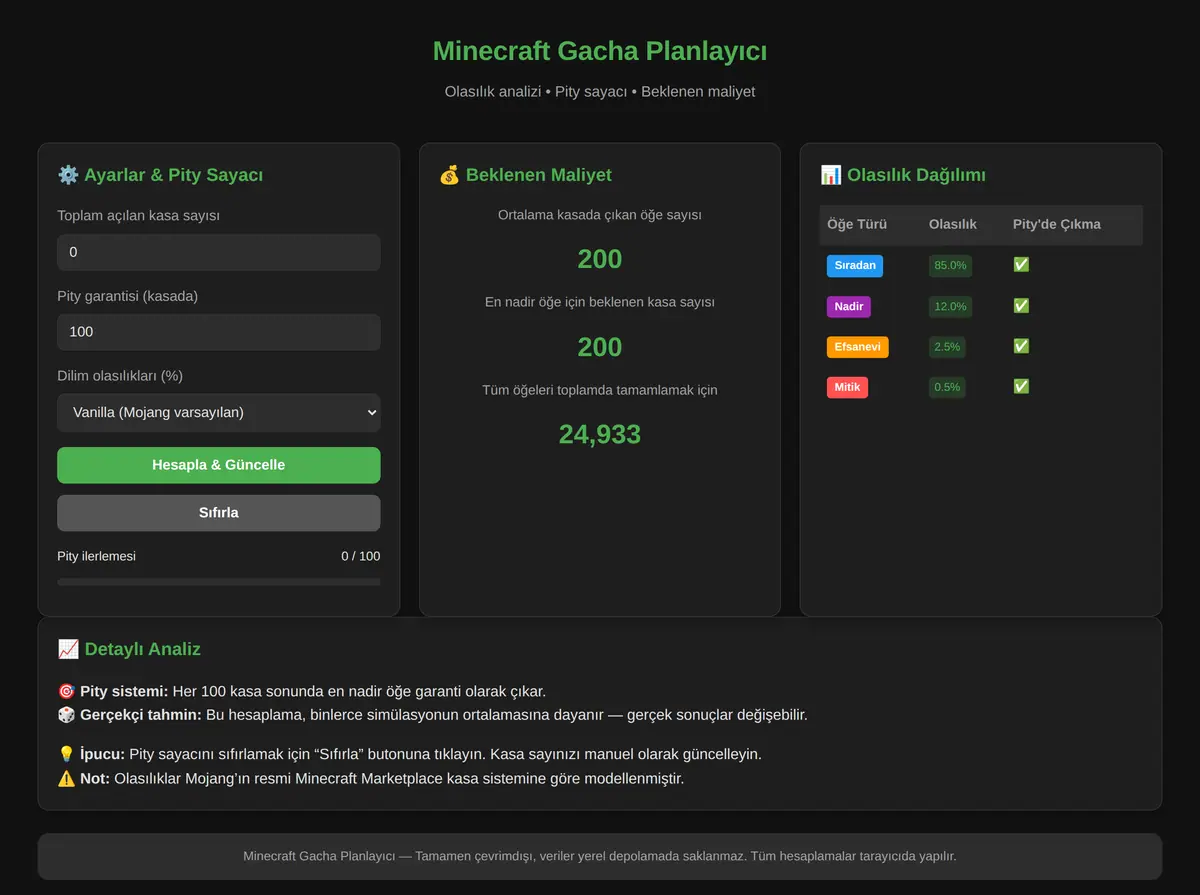Click the green checkmark in the Nadir row
Screen dimensions: 1200x895
coord(1021,306)
